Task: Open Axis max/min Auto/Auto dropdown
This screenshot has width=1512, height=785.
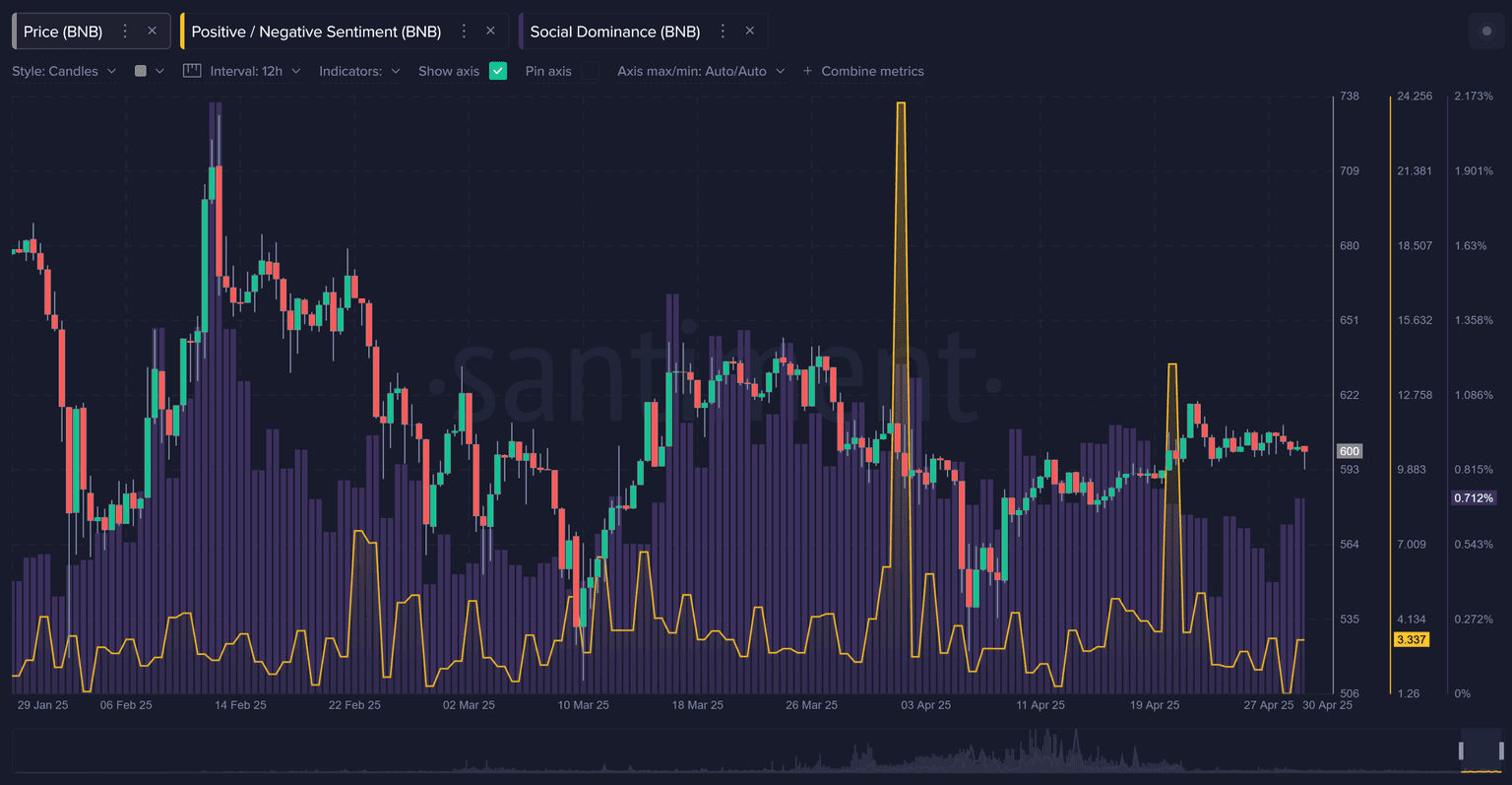Action: point(701,71)
